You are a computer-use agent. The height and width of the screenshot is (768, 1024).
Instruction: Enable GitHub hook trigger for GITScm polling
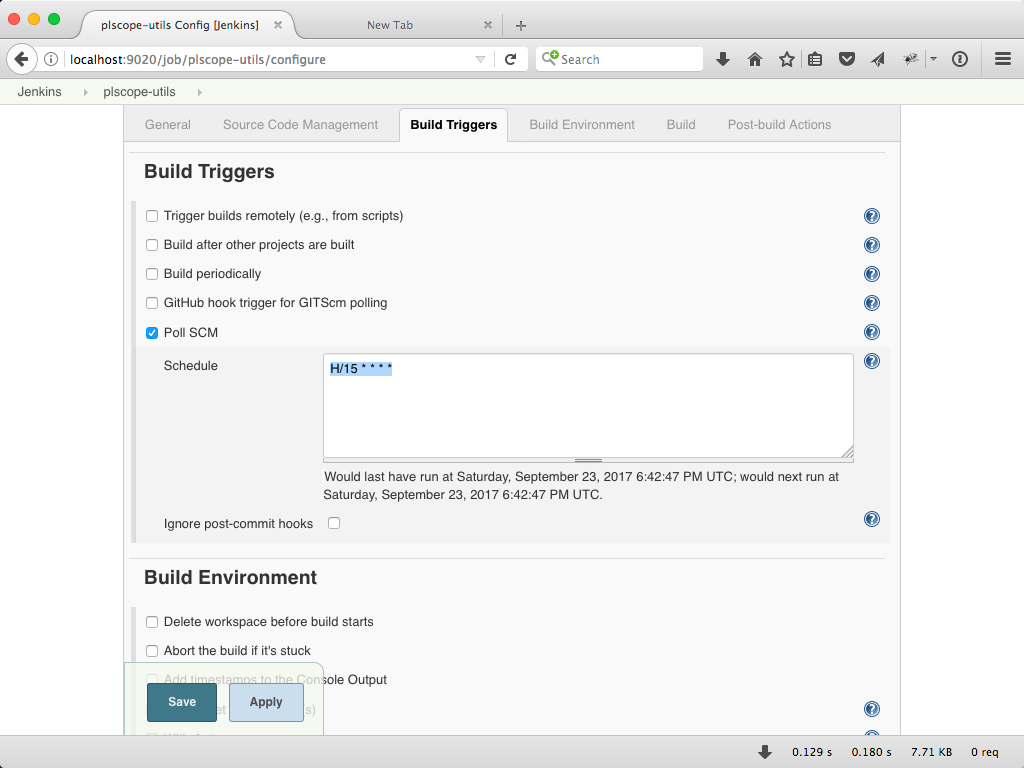[x=152, y=303]
